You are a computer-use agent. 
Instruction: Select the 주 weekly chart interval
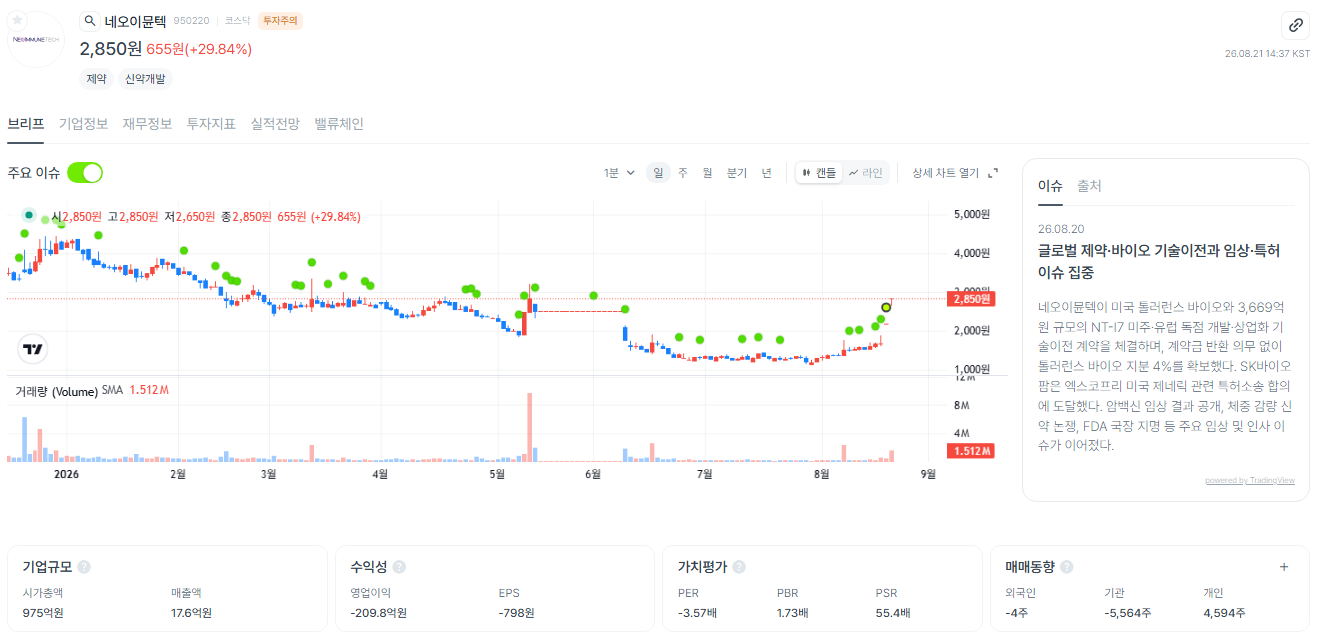coord(683,173)
